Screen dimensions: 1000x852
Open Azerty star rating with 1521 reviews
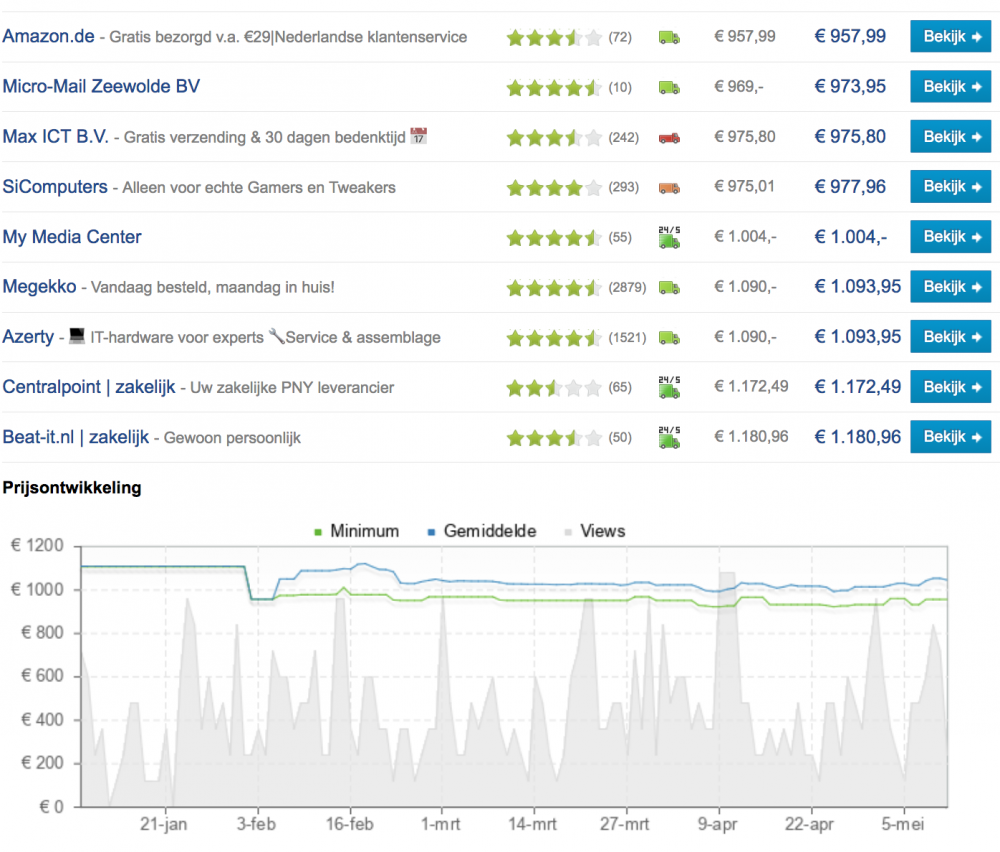pyautogui.click(x=554, y=338)
